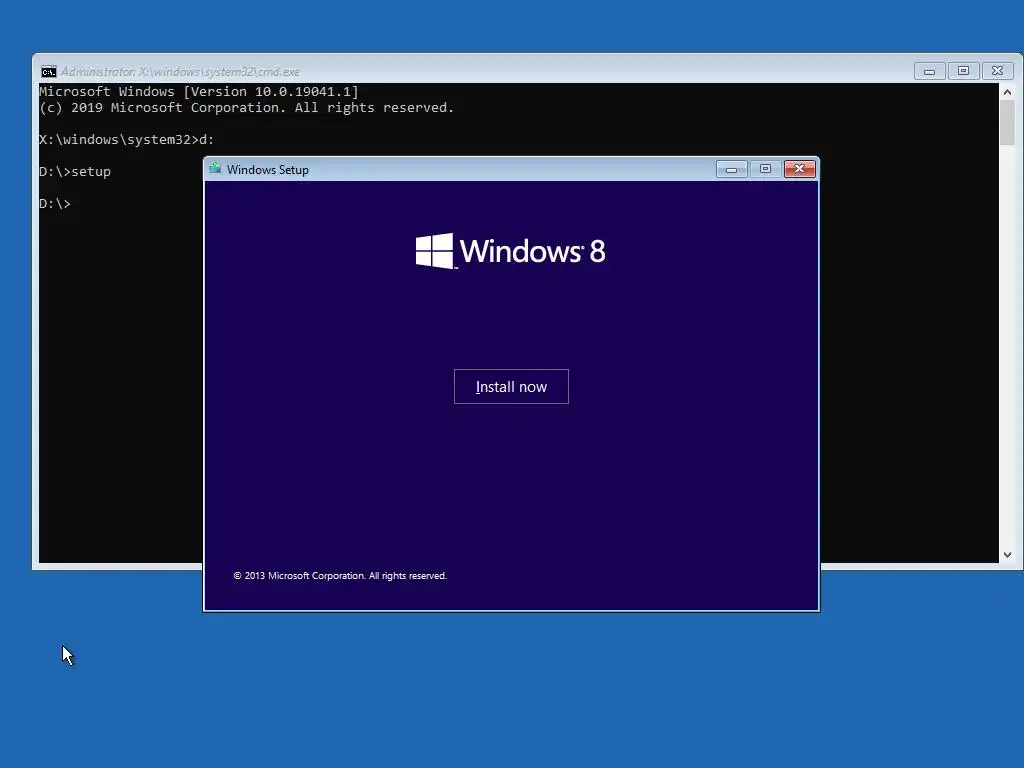Close the Administrator command prompt window
1024x768 pixels.
997,71
